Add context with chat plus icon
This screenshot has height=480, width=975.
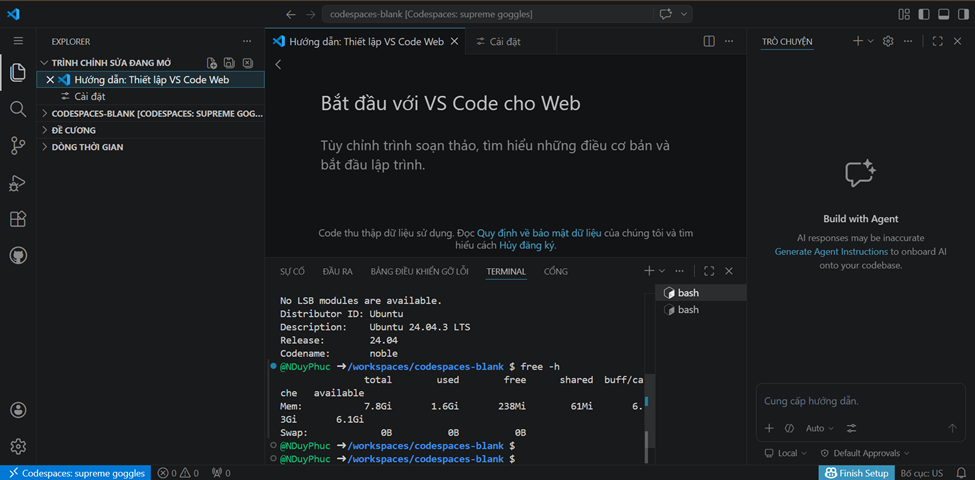[x=769, y=428]
